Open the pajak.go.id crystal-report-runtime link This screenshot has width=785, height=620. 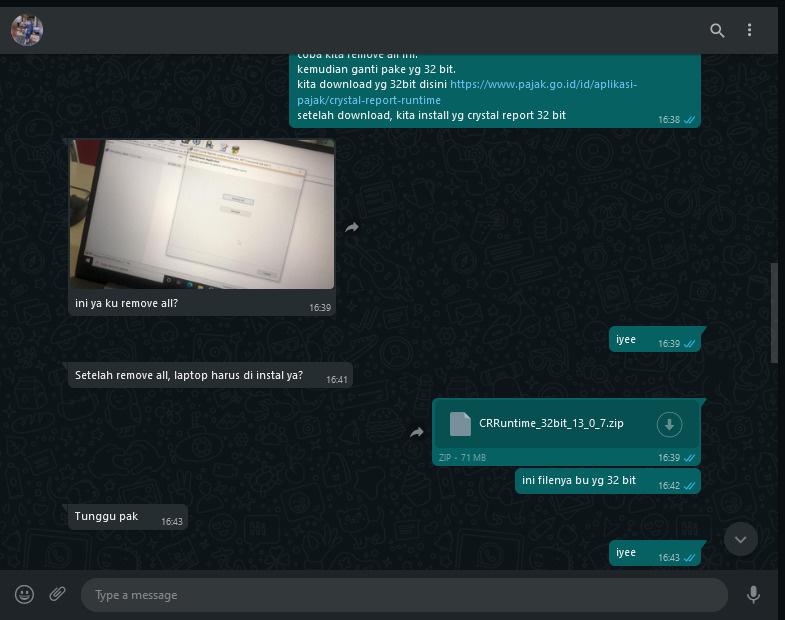pyautogui.click(x=467, y=92)
